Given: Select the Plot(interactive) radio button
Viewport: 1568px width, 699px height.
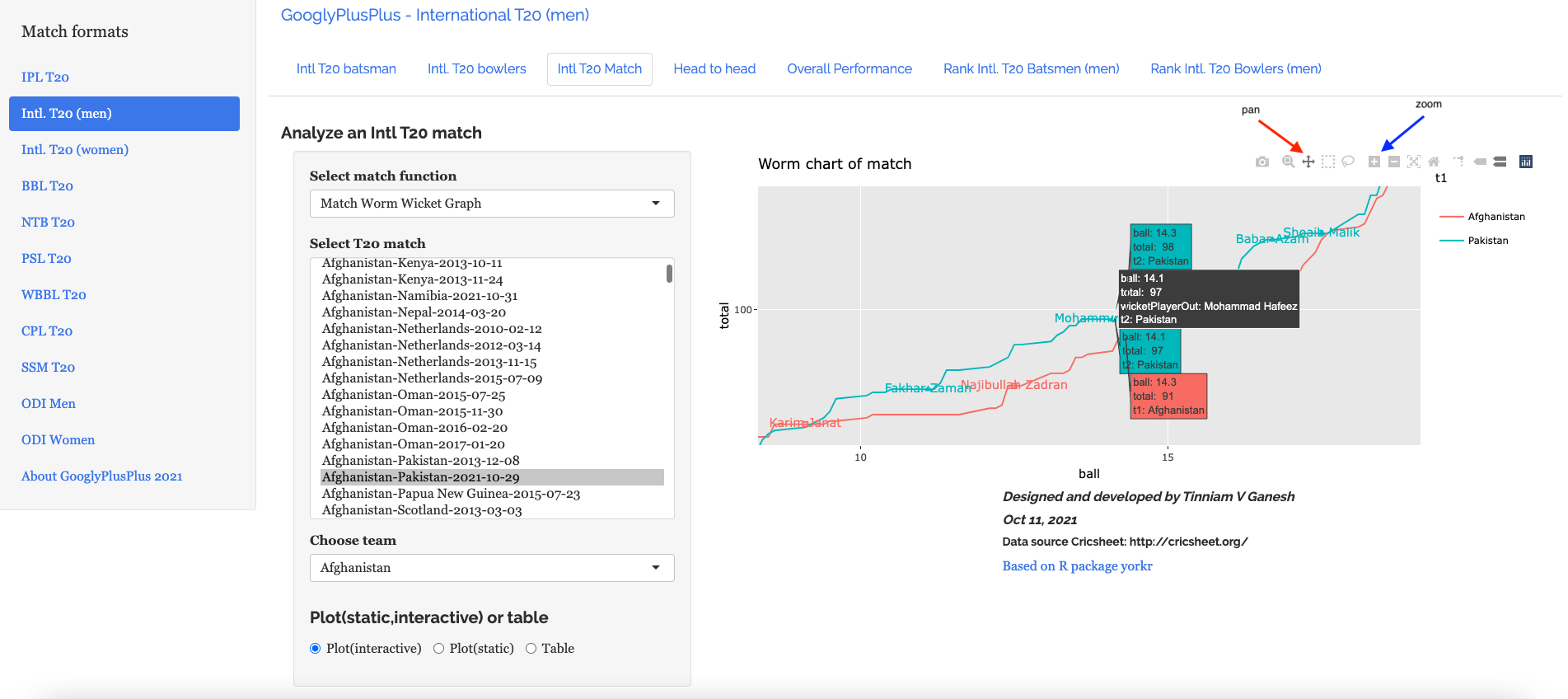Looking at the screenshot, I should pyautogui.click(x=315, y=649).
